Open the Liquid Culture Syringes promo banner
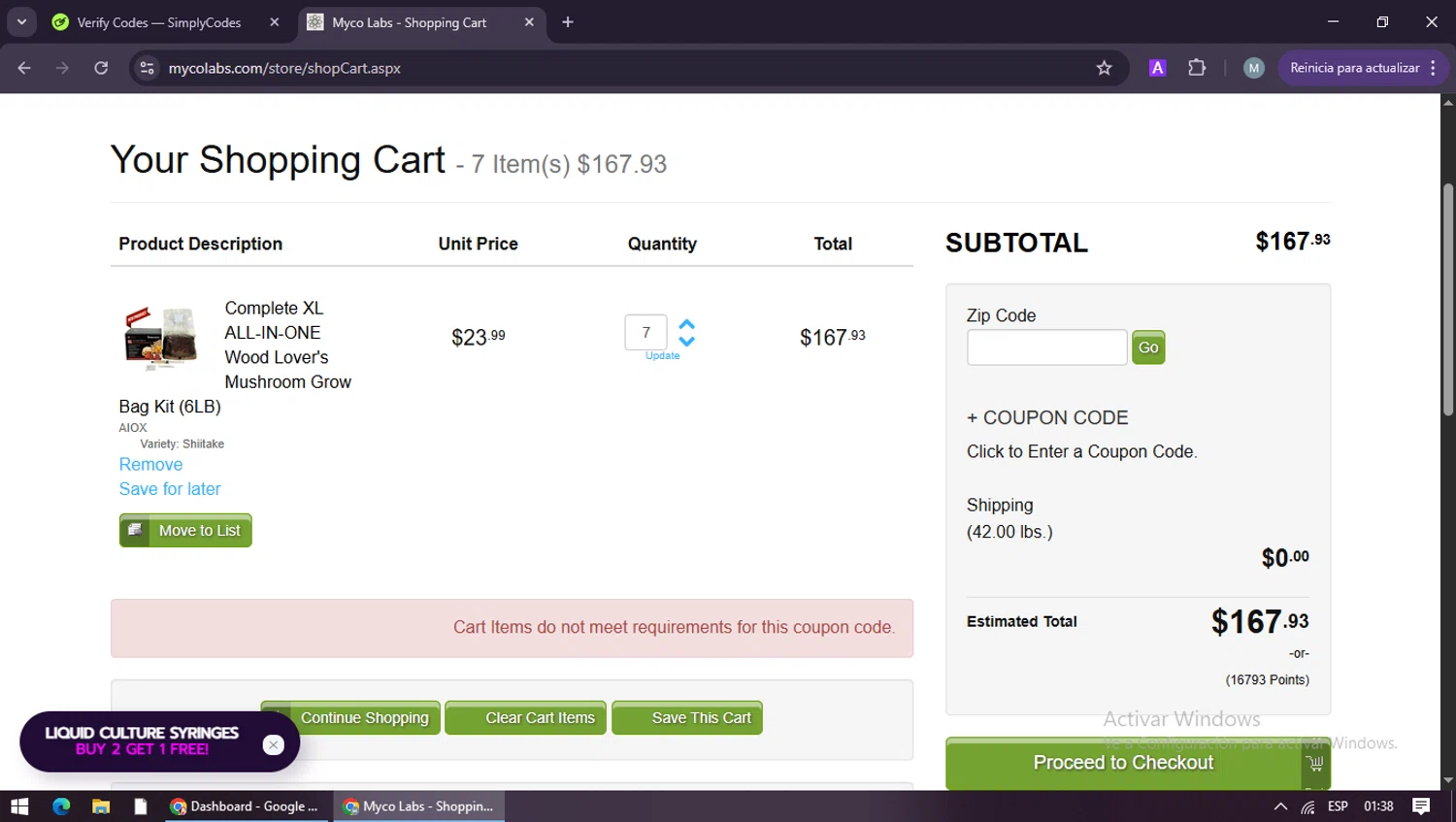 (x=142, y=740)
